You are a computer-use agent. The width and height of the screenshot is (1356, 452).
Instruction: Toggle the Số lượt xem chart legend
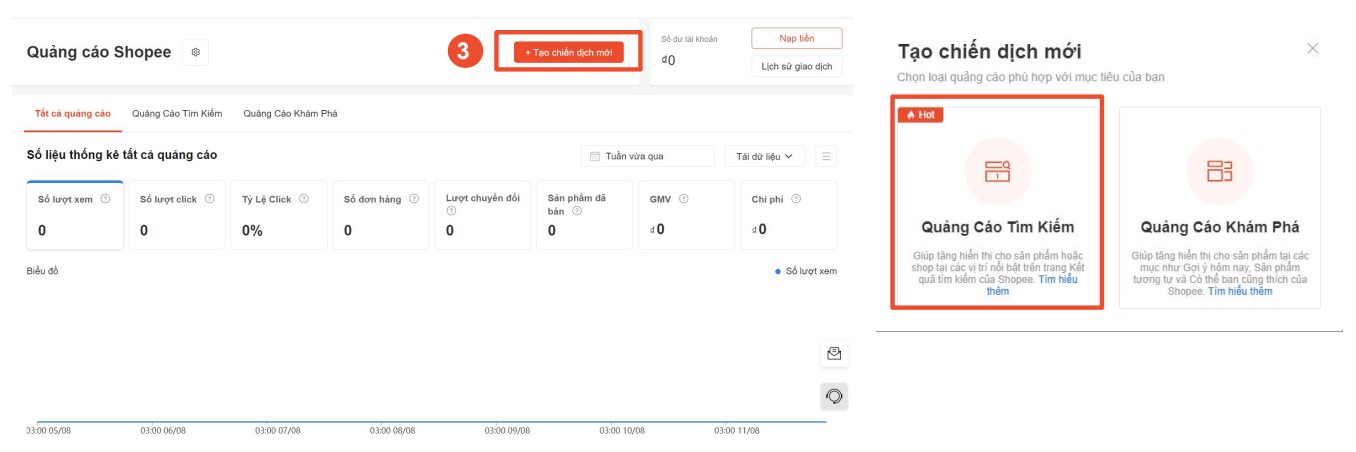click(x=806, y=271)
